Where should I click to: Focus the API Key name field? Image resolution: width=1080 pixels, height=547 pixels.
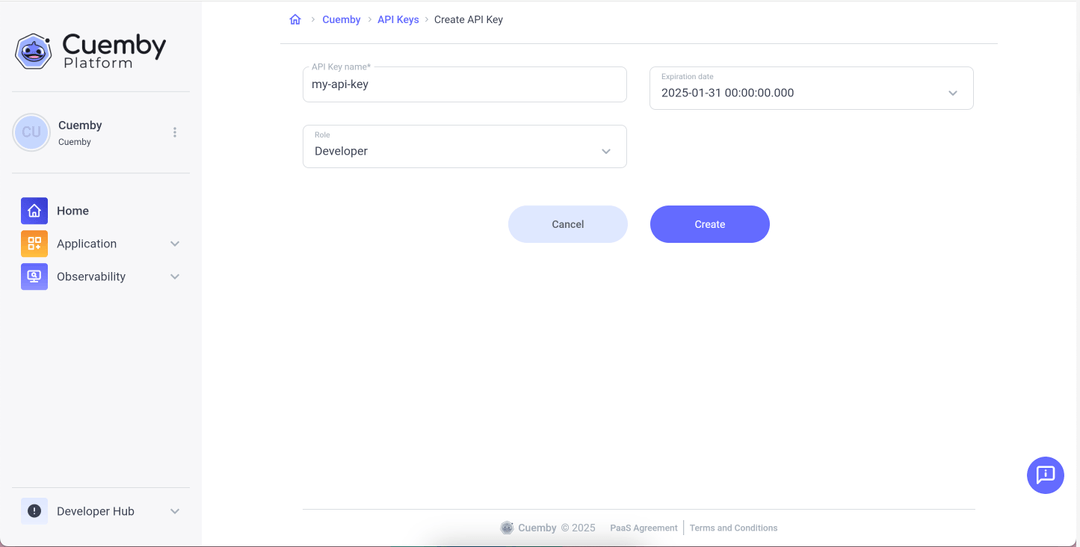coord(465,84)
